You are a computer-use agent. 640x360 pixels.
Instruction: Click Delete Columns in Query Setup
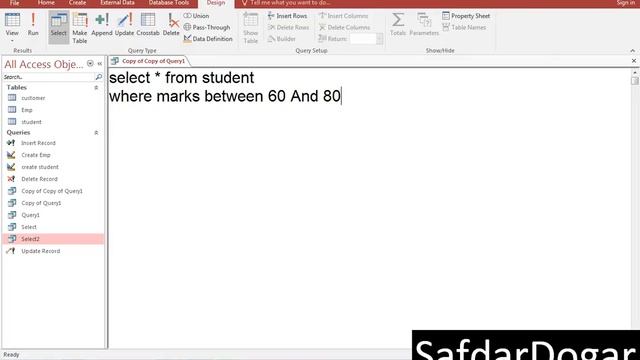pyautogui.click(x=344, y=27)
